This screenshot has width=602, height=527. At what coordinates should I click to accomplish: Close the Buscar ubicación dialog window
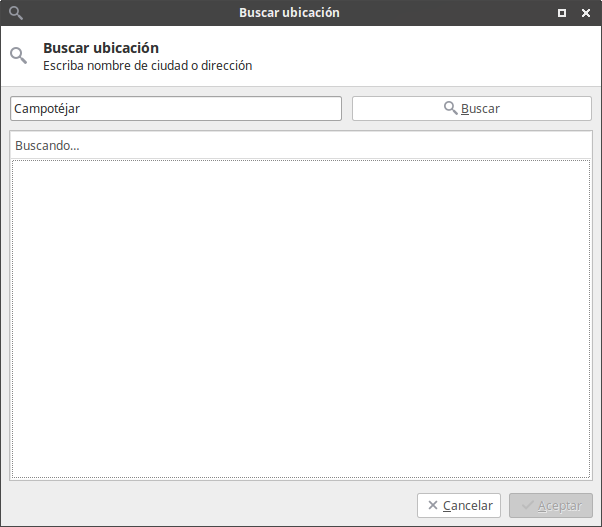tap(585, 13)
